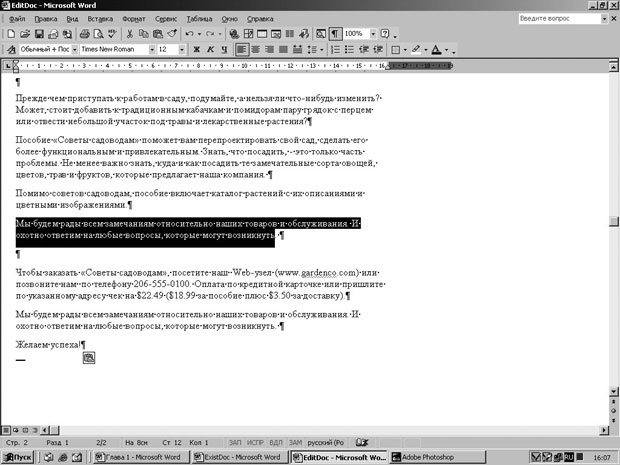This screenshot has width=620, height=465.
Task: Align the paragraph to the right
Action: pos(270,50)
